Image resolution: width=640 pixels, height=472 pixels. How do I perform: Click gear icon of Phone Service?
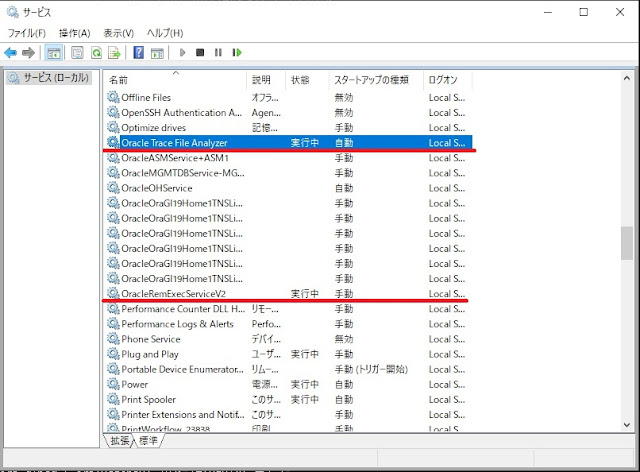[x=113, y=339]
